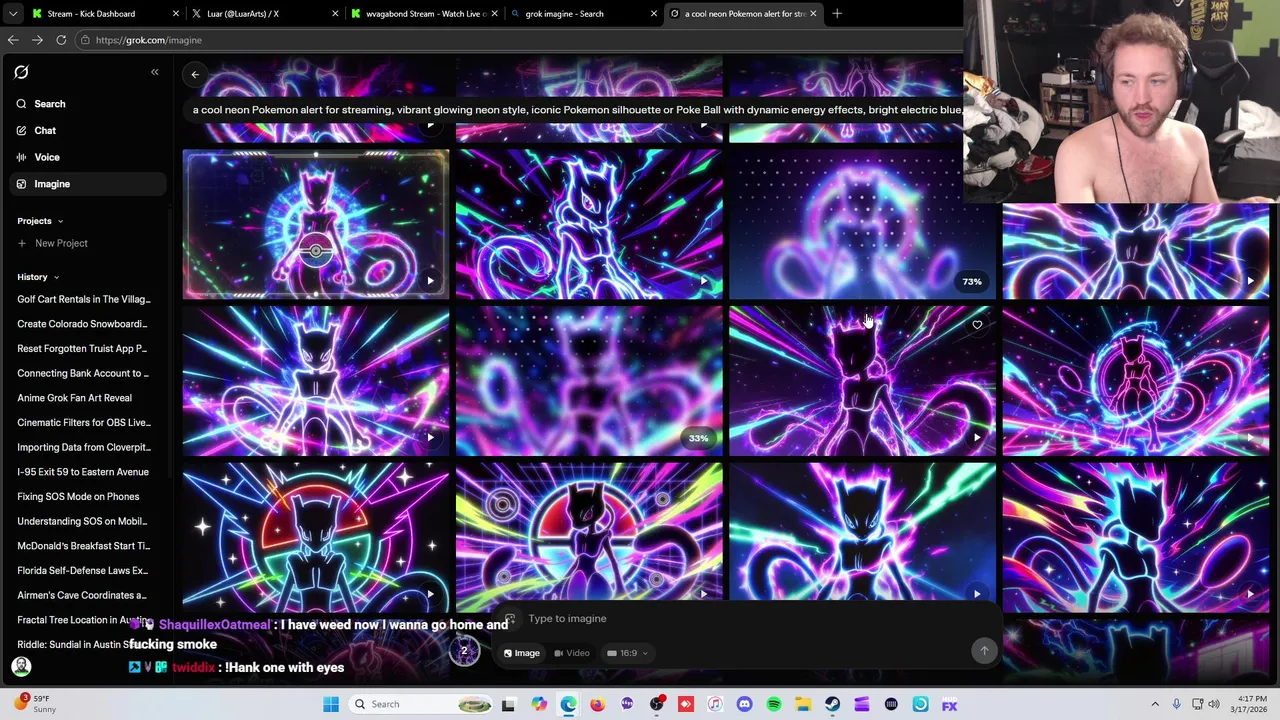The image size is (1280, 720).
Task: Click the Windows taskbar search box
Action: click(421, 704)
